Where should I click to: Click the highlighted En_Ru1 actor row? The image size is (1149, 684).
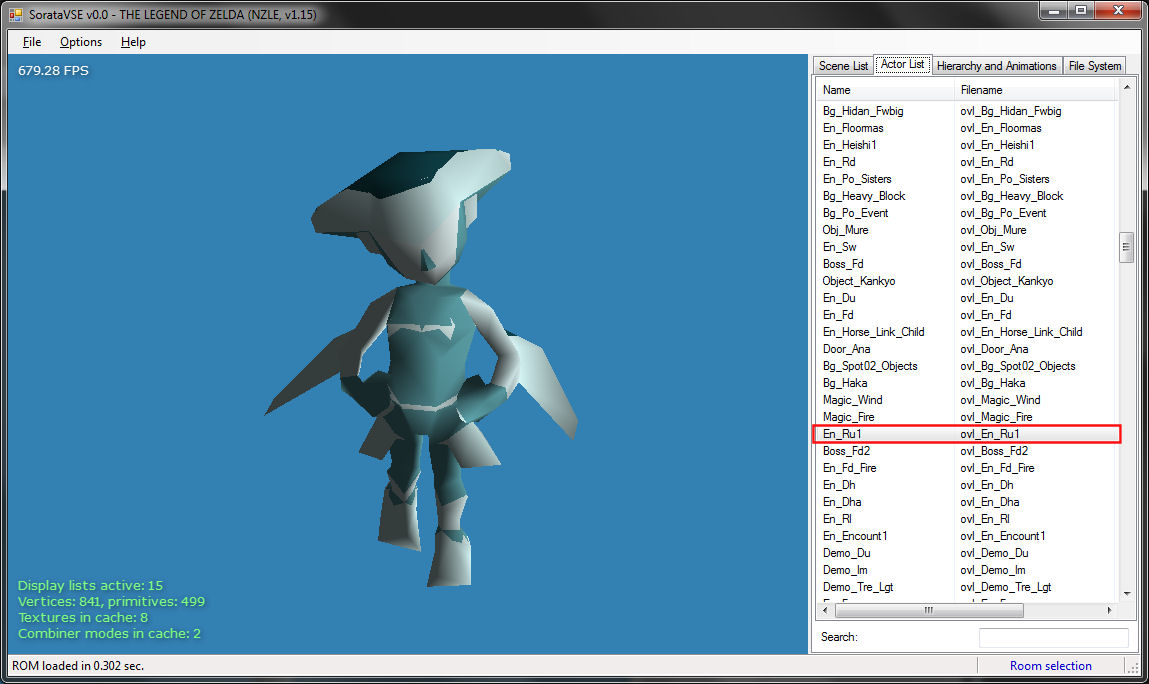point(967,434)
